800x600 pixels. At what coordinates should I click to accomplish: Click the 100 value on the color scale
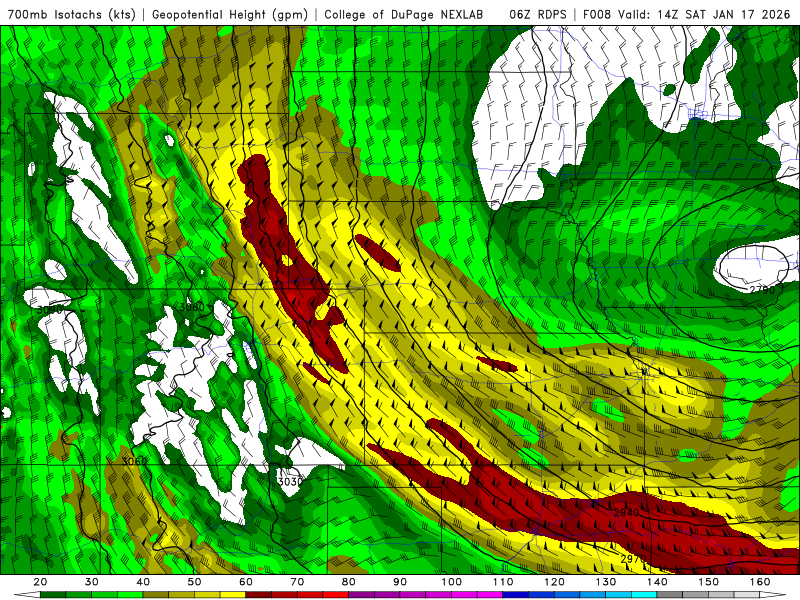[x=452, y=582]
